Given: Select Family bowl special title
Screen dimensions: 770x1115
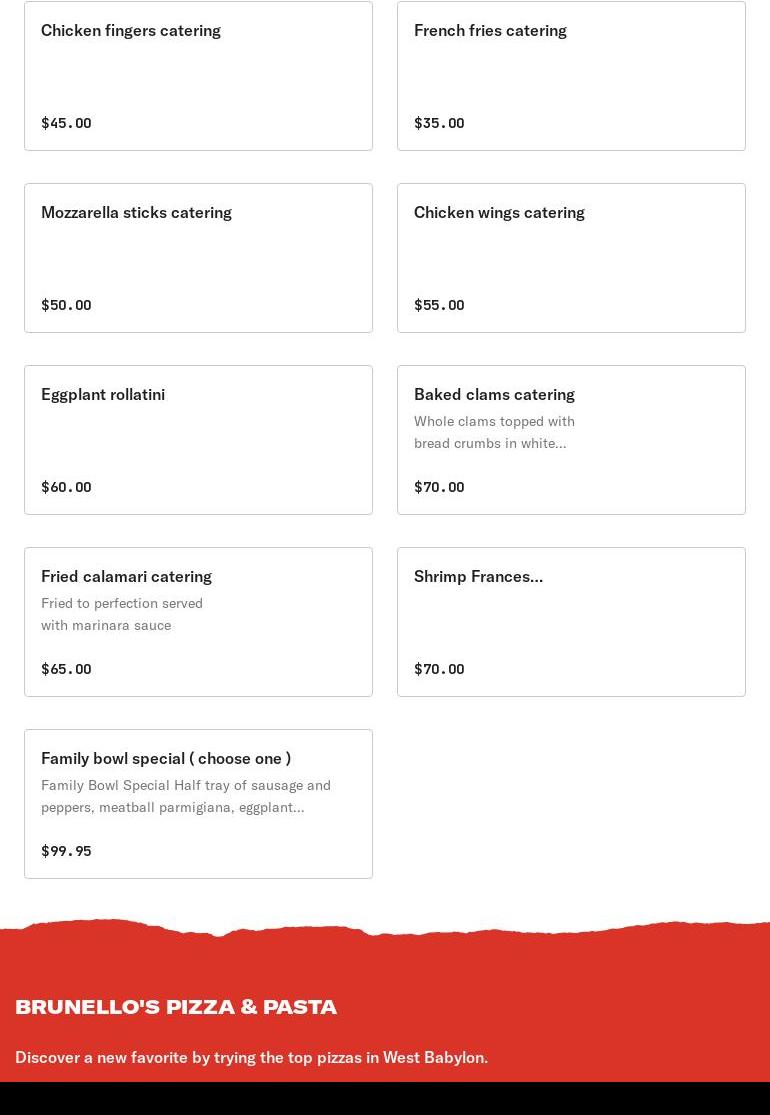Looking at the screenshot, I should [x=166, y=758].
